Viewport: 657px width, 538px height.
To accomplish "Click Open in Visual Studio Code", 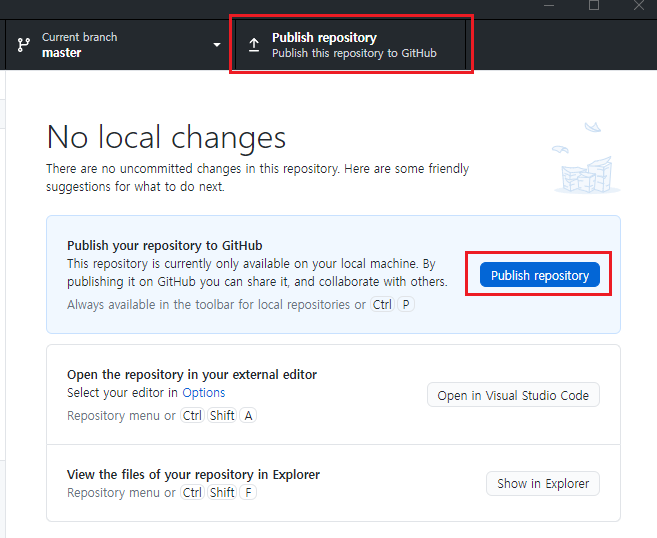I will point(513,395).
